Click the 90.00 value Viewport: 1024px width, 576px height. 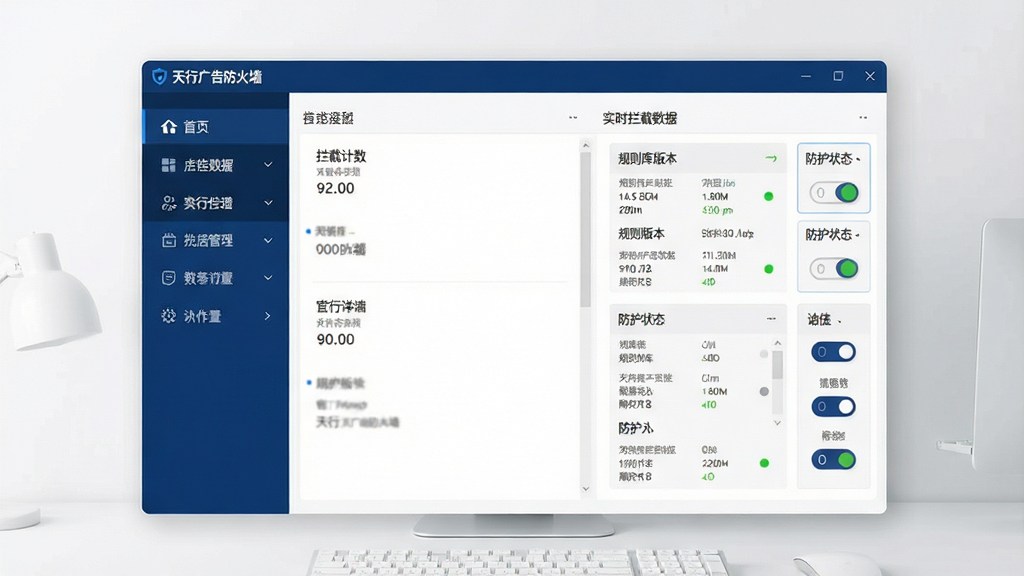tap(335, 340)
